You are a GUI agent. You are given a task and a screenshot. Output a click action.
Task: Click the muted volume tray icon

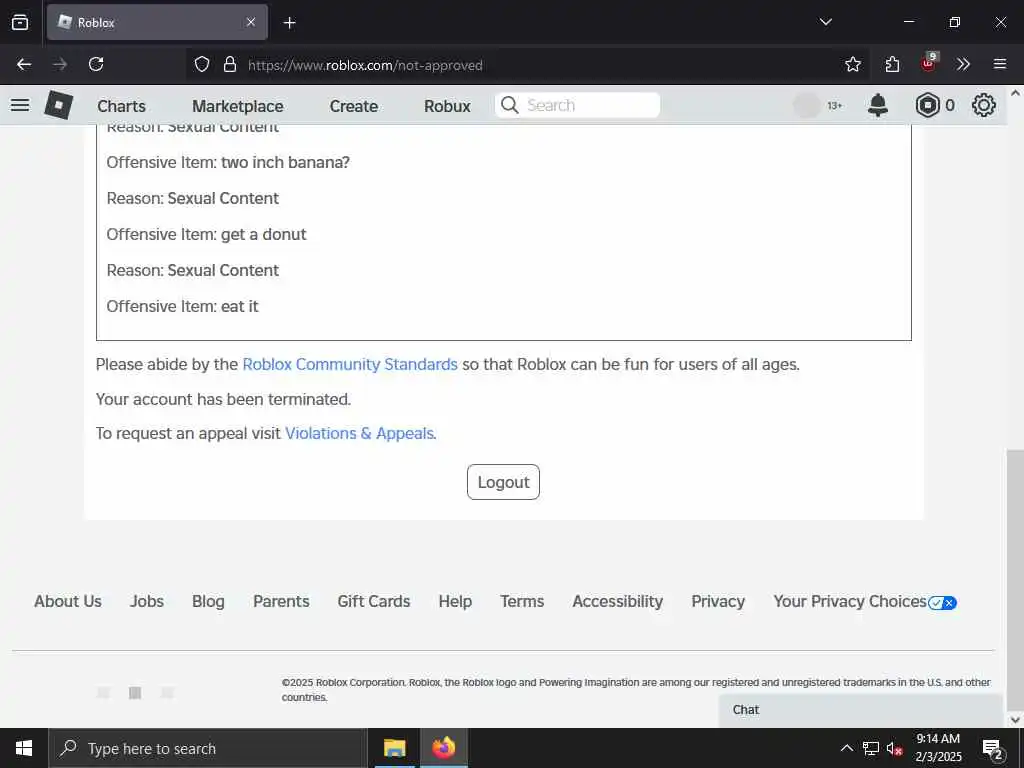tap(895, 748)
